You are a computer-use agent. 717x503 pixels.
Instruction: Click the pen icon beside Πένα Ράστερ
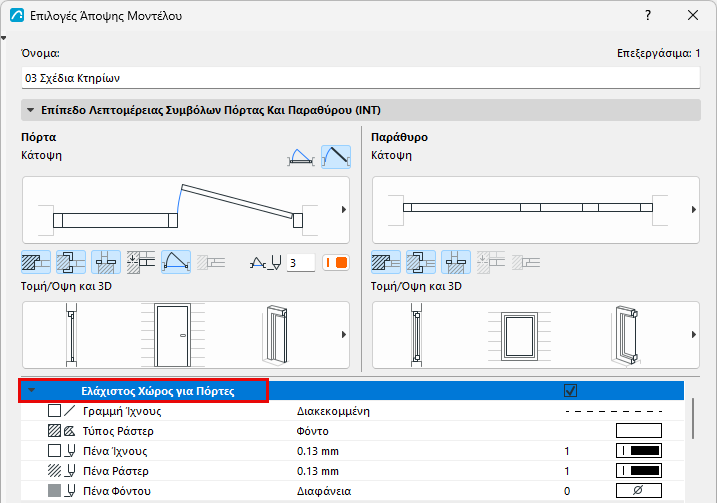pyautogui.click(x=70, y=471)
